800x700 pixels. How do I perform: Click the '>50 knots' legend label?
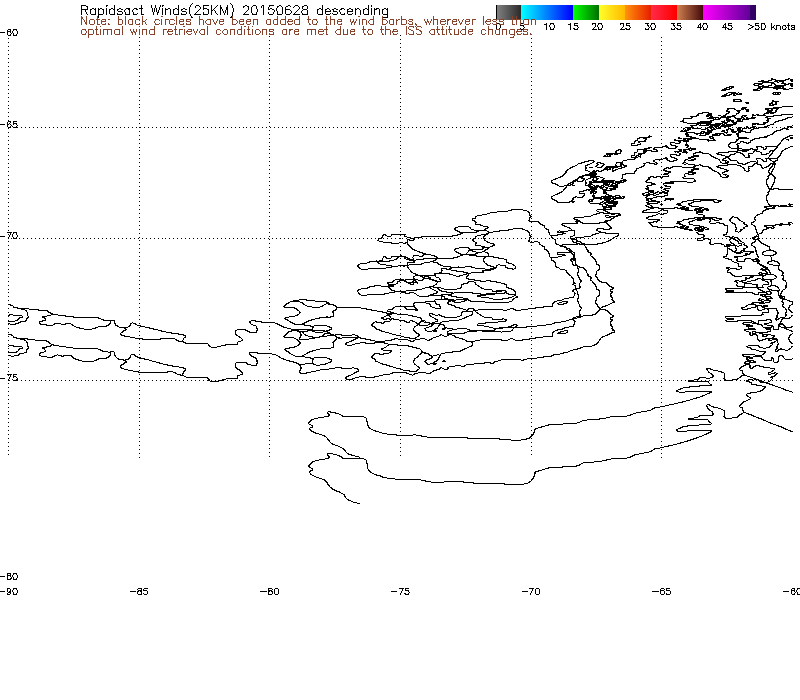tap(771, 27)
